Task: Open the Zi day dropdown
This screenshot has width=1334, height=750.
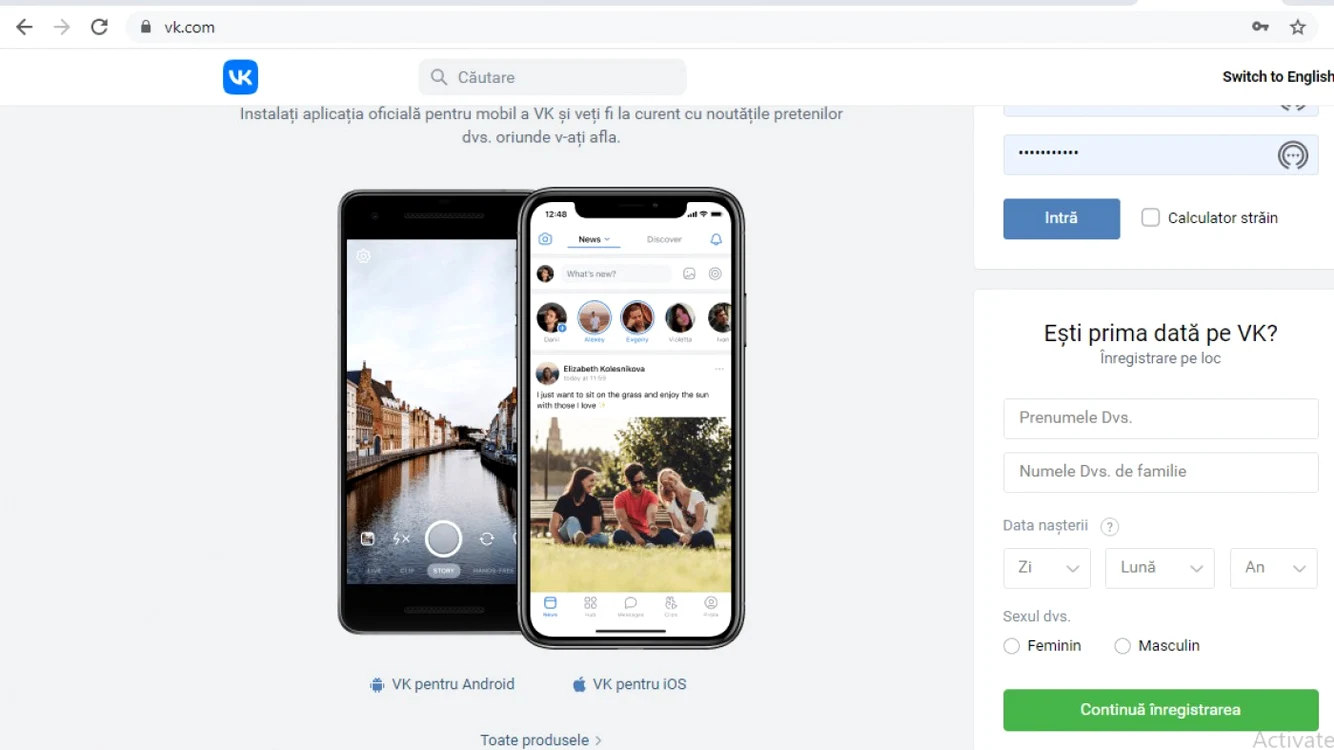Action: click(x=1047, y=568)
